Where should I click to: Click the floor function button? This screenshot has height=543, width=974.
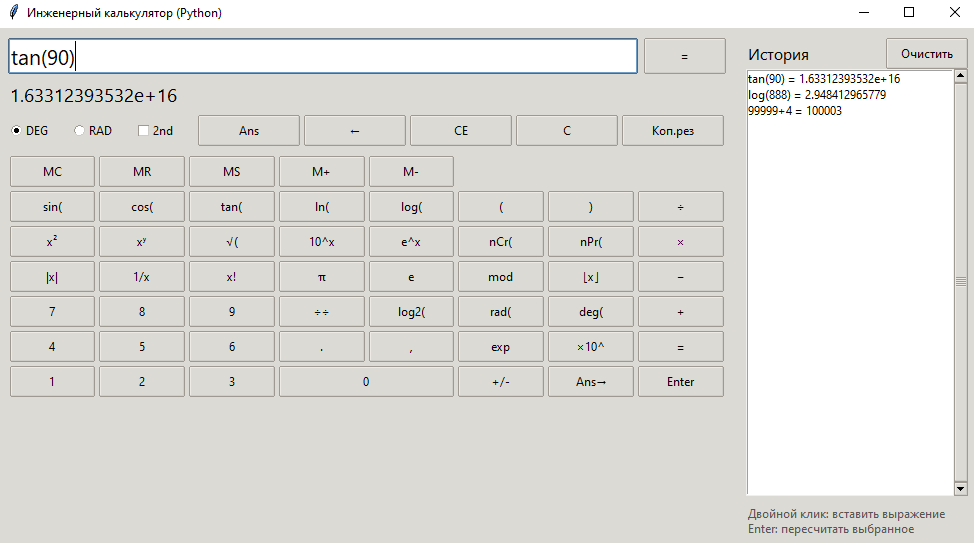(x=590, y=277)
